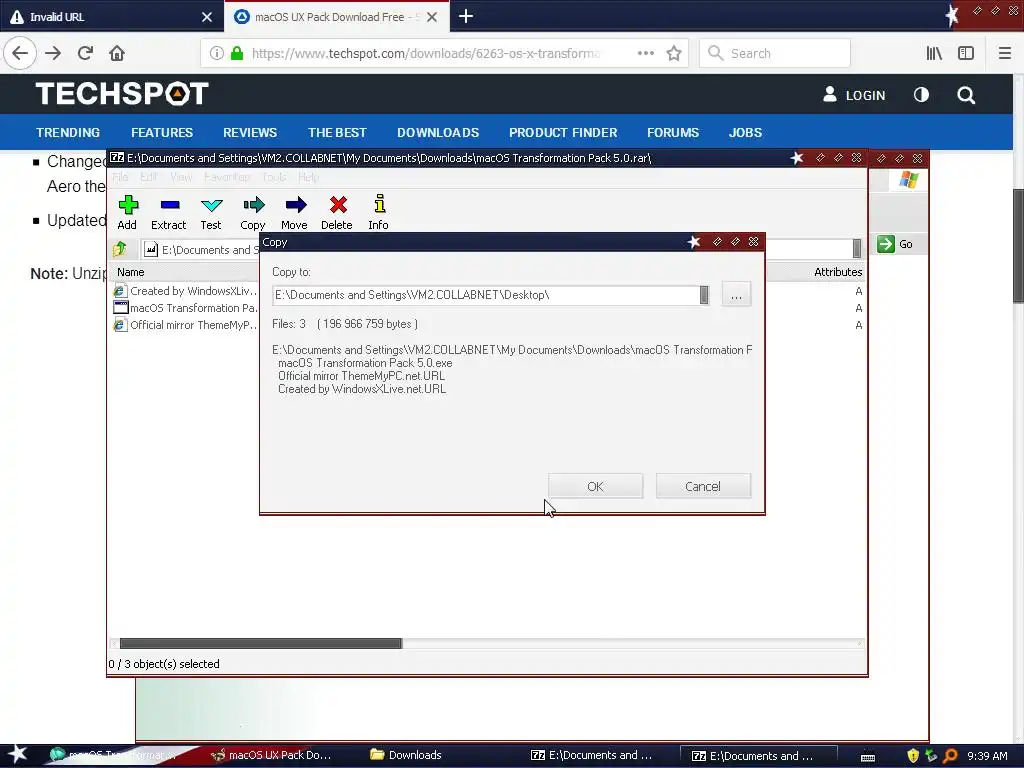Open 7-Zip address bar dropdown
Screen dimensions: 1024x768
[857, 248]
